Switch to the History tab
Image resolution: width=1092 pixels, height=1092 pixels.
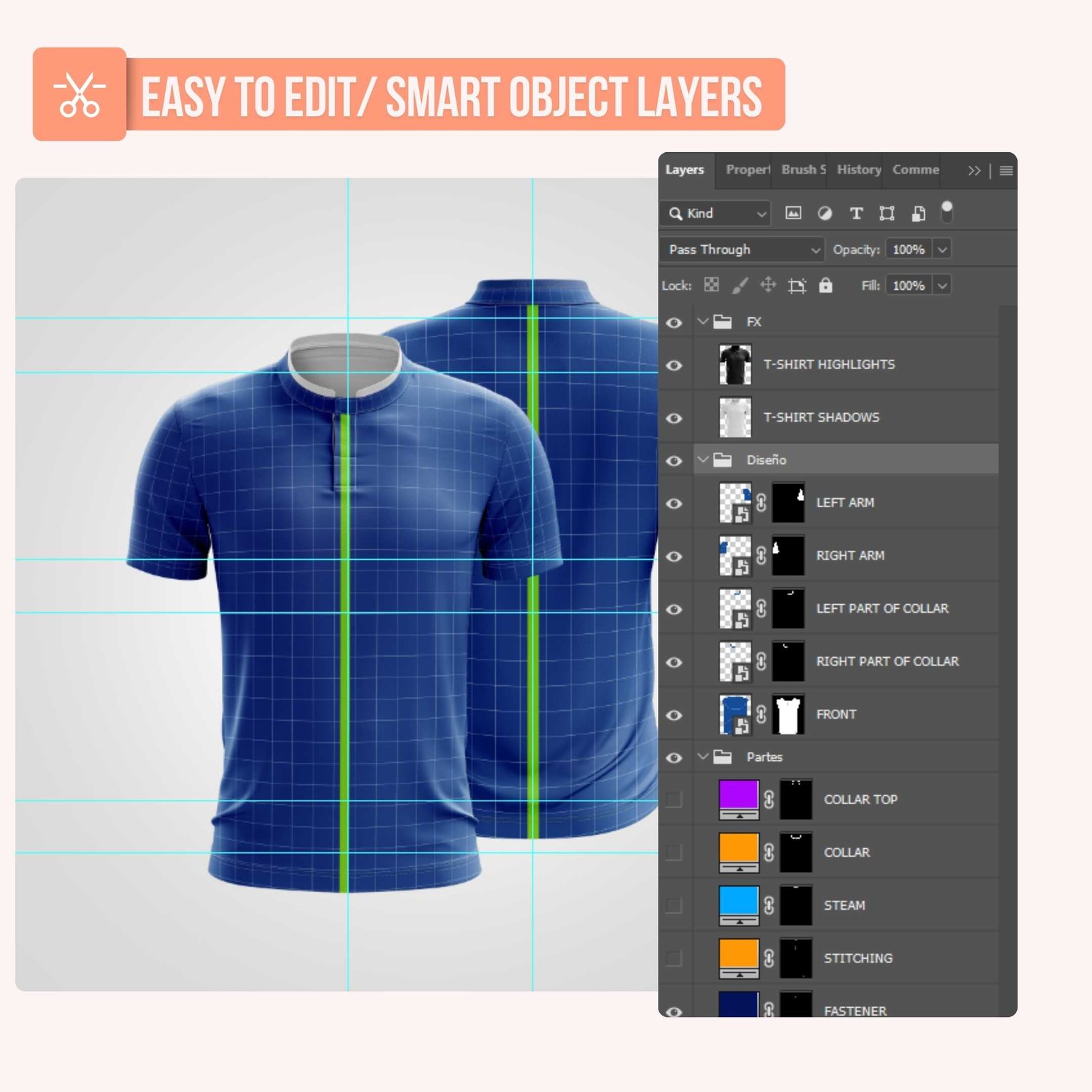coord(859,170)
